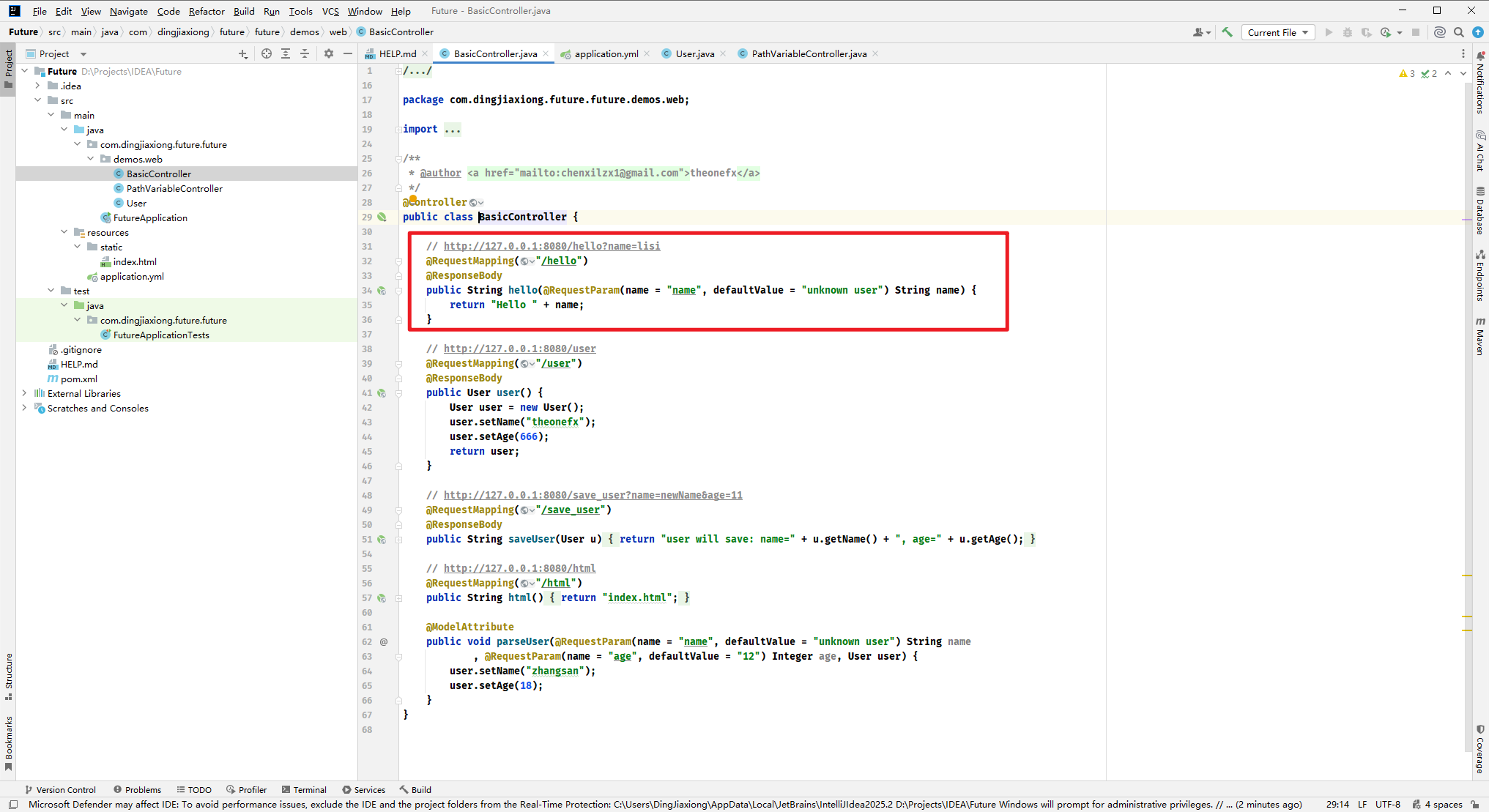Open the Maven tool window

(x=1480, y=337)
